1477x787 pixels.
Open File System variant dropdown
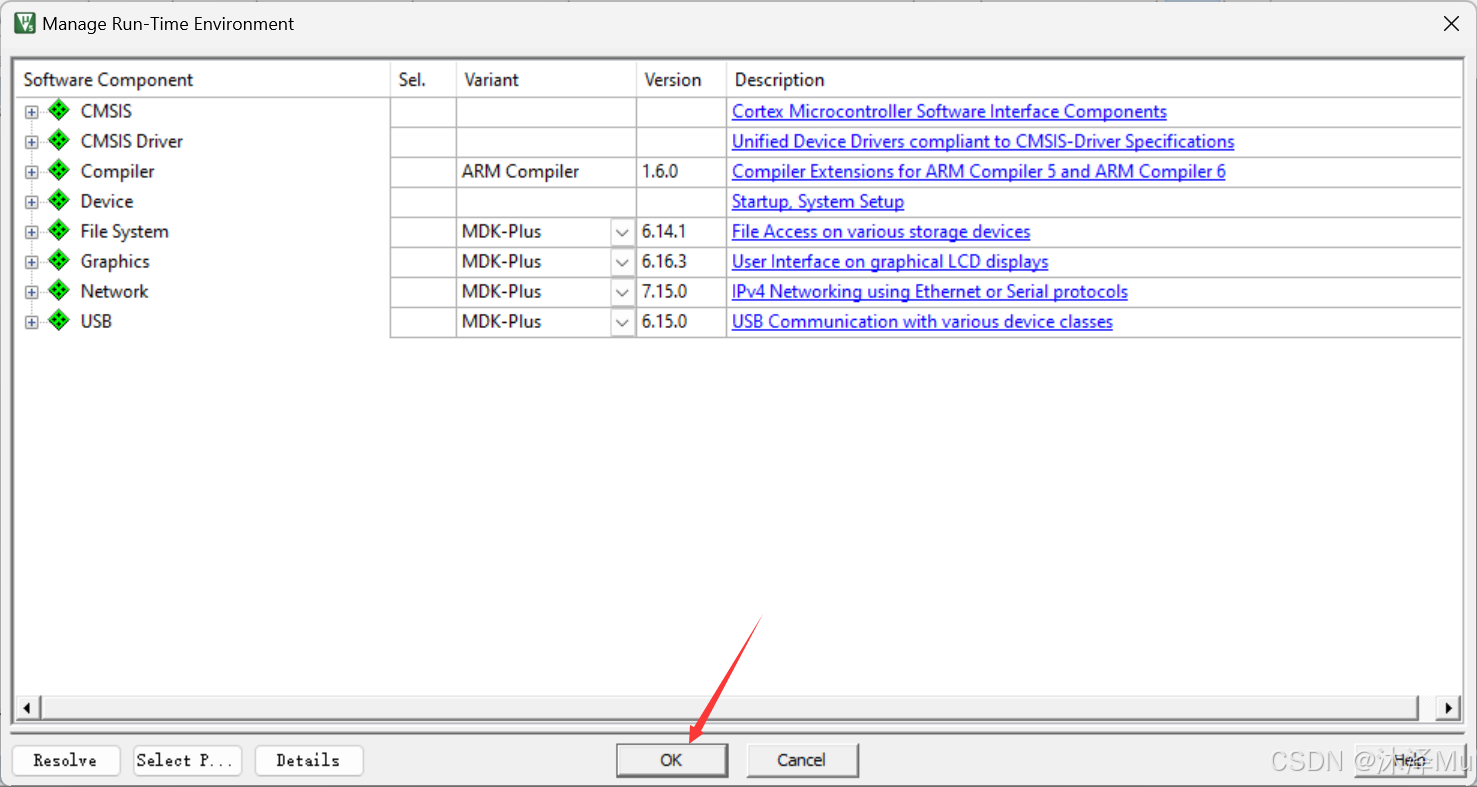[622, 232]
